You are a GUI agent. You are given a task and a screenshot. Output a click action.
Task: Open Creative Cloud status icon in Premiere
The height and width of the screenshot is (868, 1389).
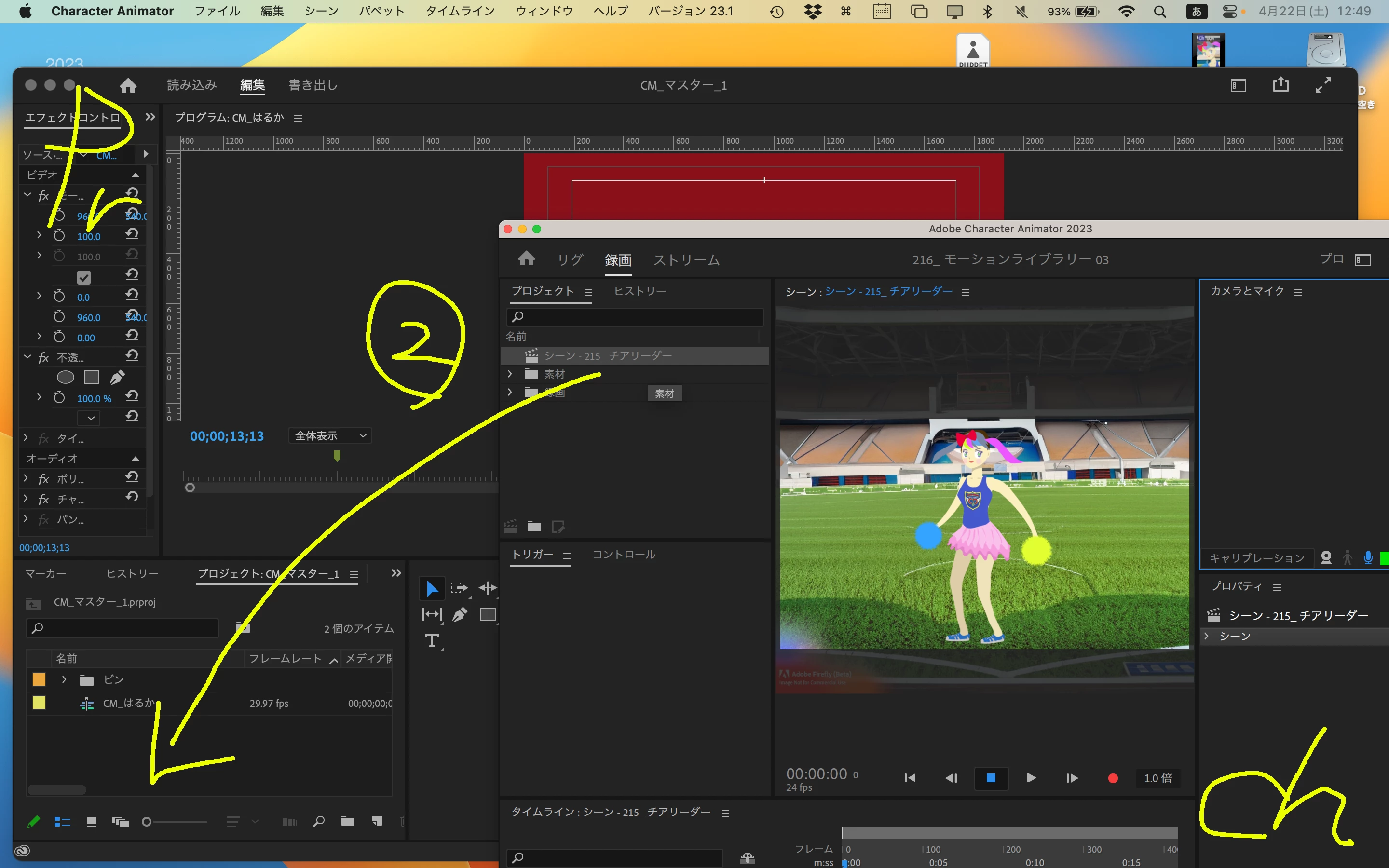tap(22, 851)
